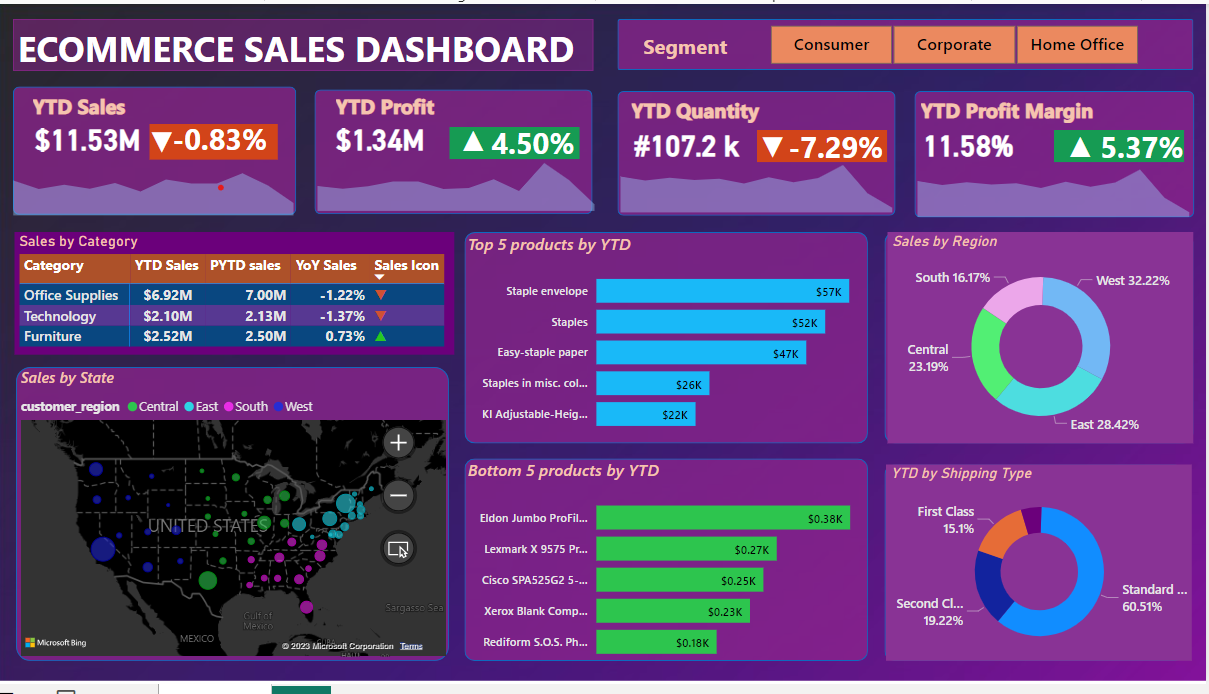Toggle the Central region in the map legend

click(x=150, y=406)
